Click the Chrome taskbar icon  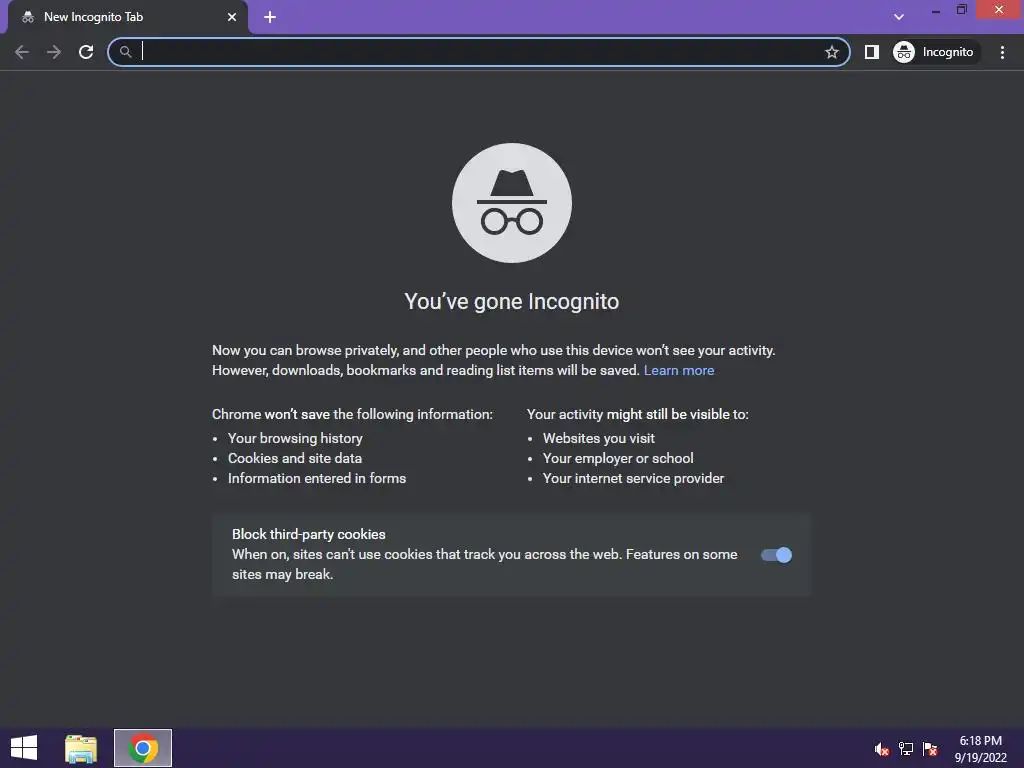pos(143,748)
